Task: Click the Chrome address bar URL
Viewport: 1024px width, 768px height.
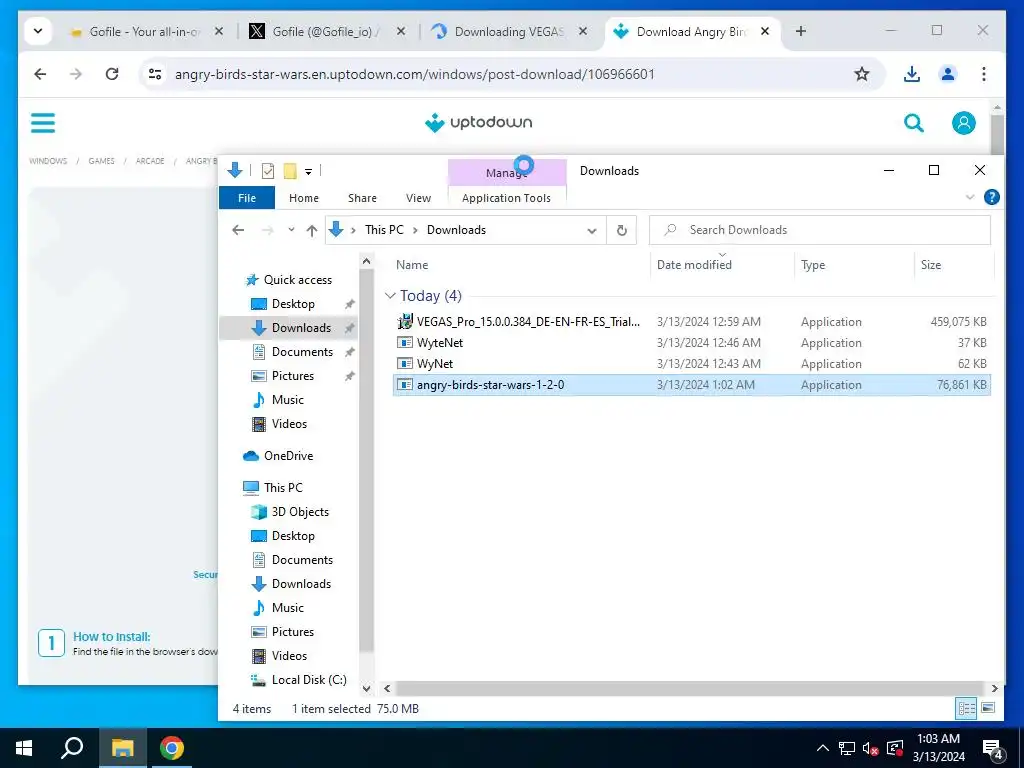Action: [415, 74]
